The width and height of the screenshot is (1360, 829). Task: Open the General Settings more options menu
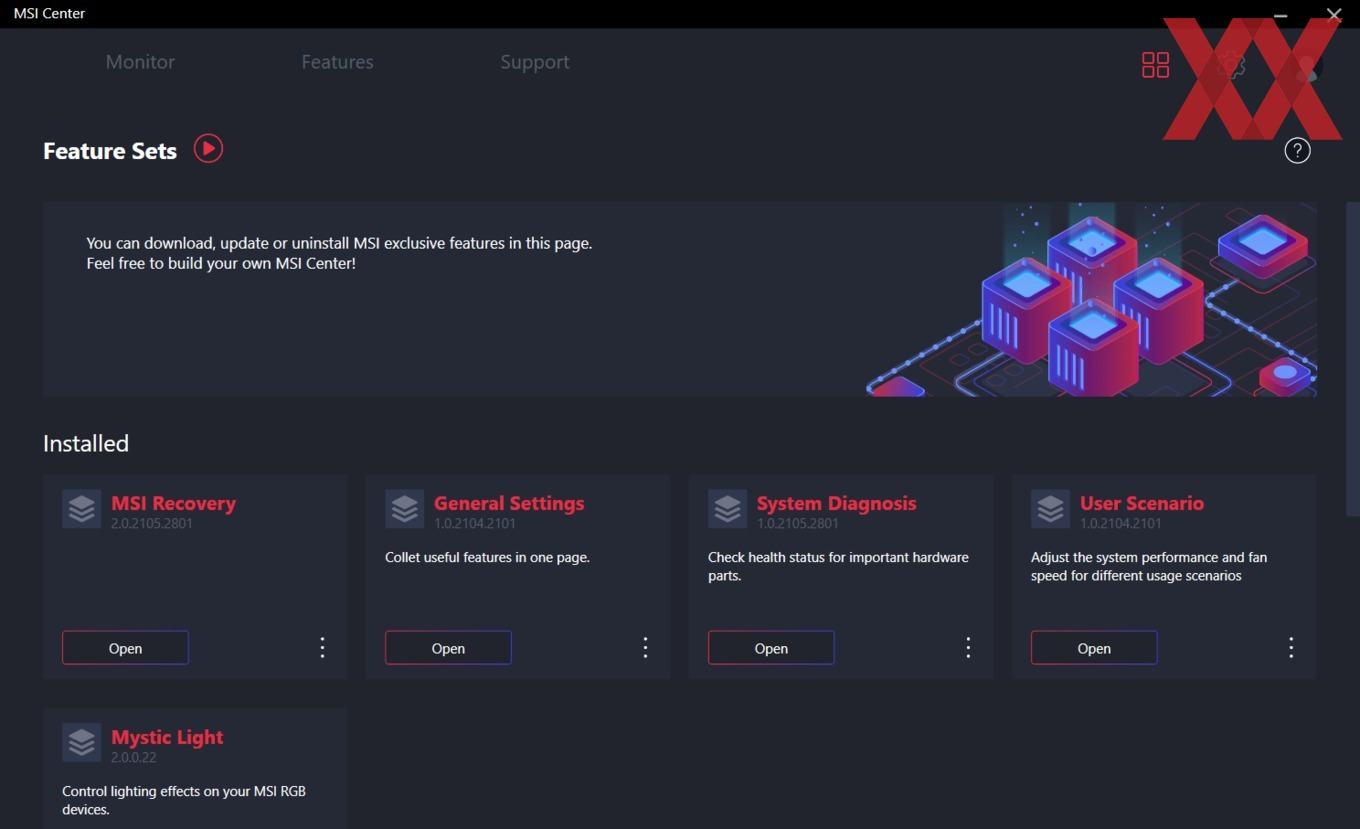(645, 648)
